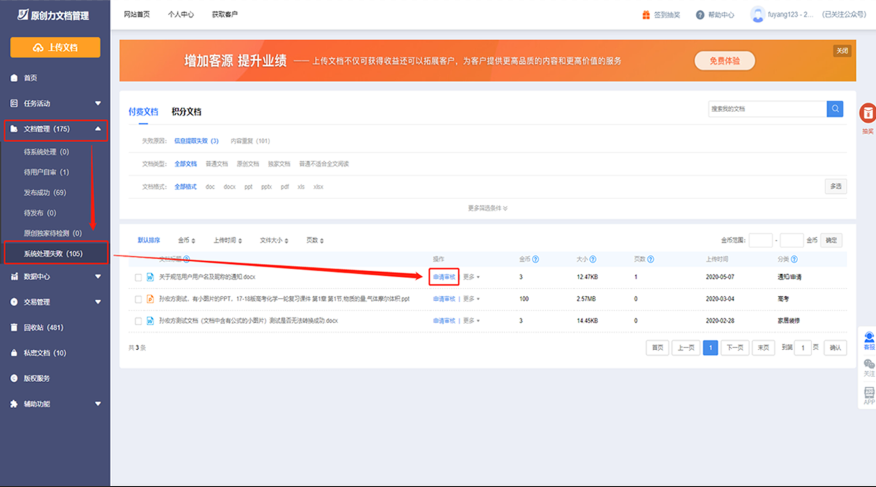Click the orange 上传文档 button

point(55,47)
